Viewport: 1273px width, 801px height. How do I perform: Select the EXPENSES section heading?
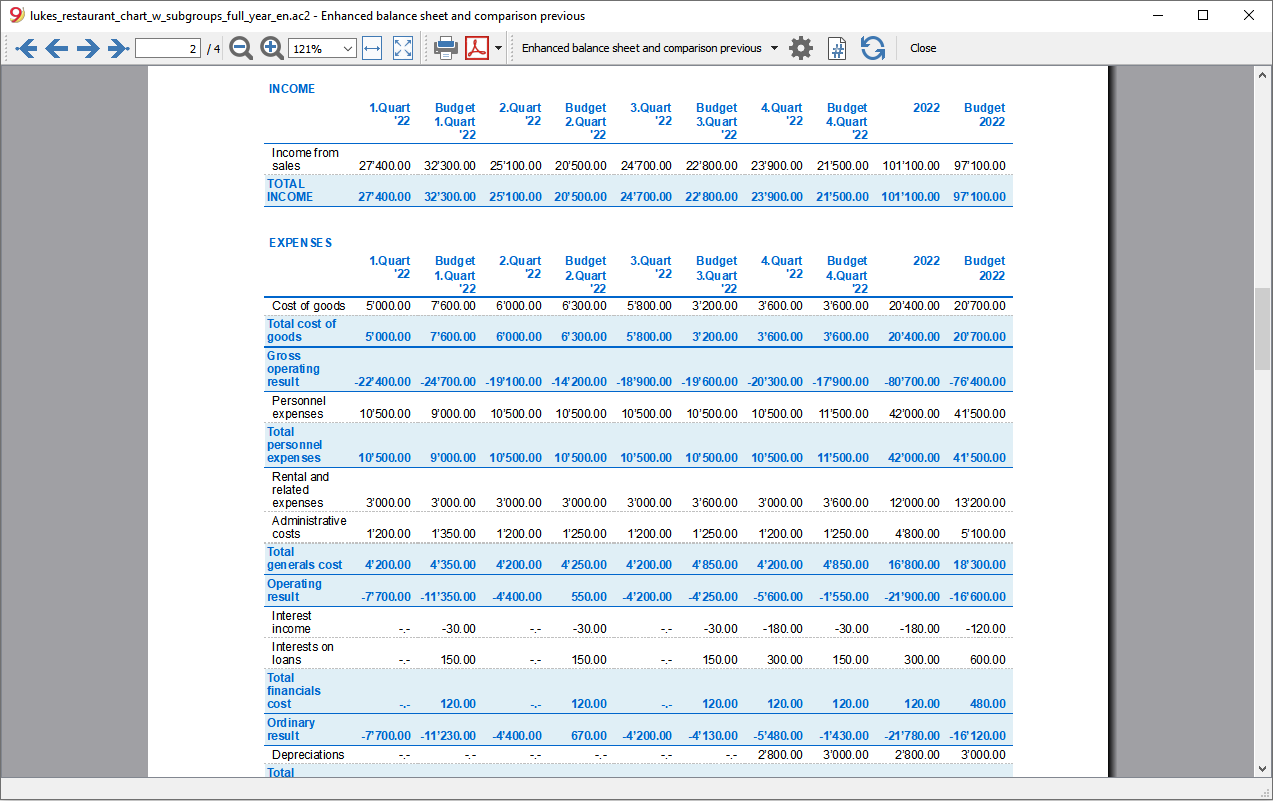[300, 243]
